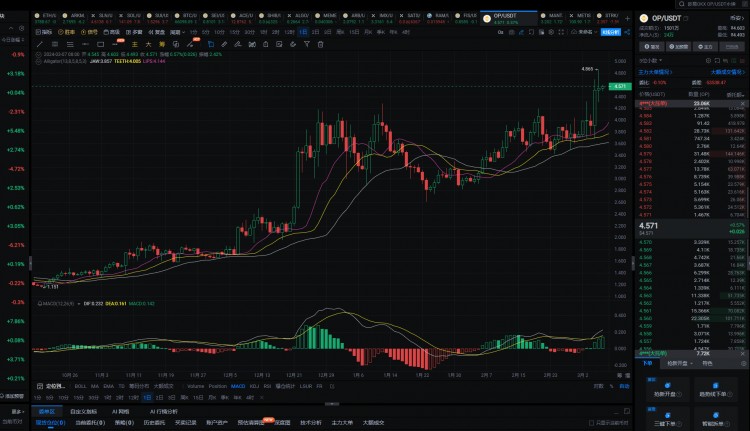Collapse the right order book panel handle
Image resolution: width=750 pixels, height=431 pixels.
pos(634,263)
